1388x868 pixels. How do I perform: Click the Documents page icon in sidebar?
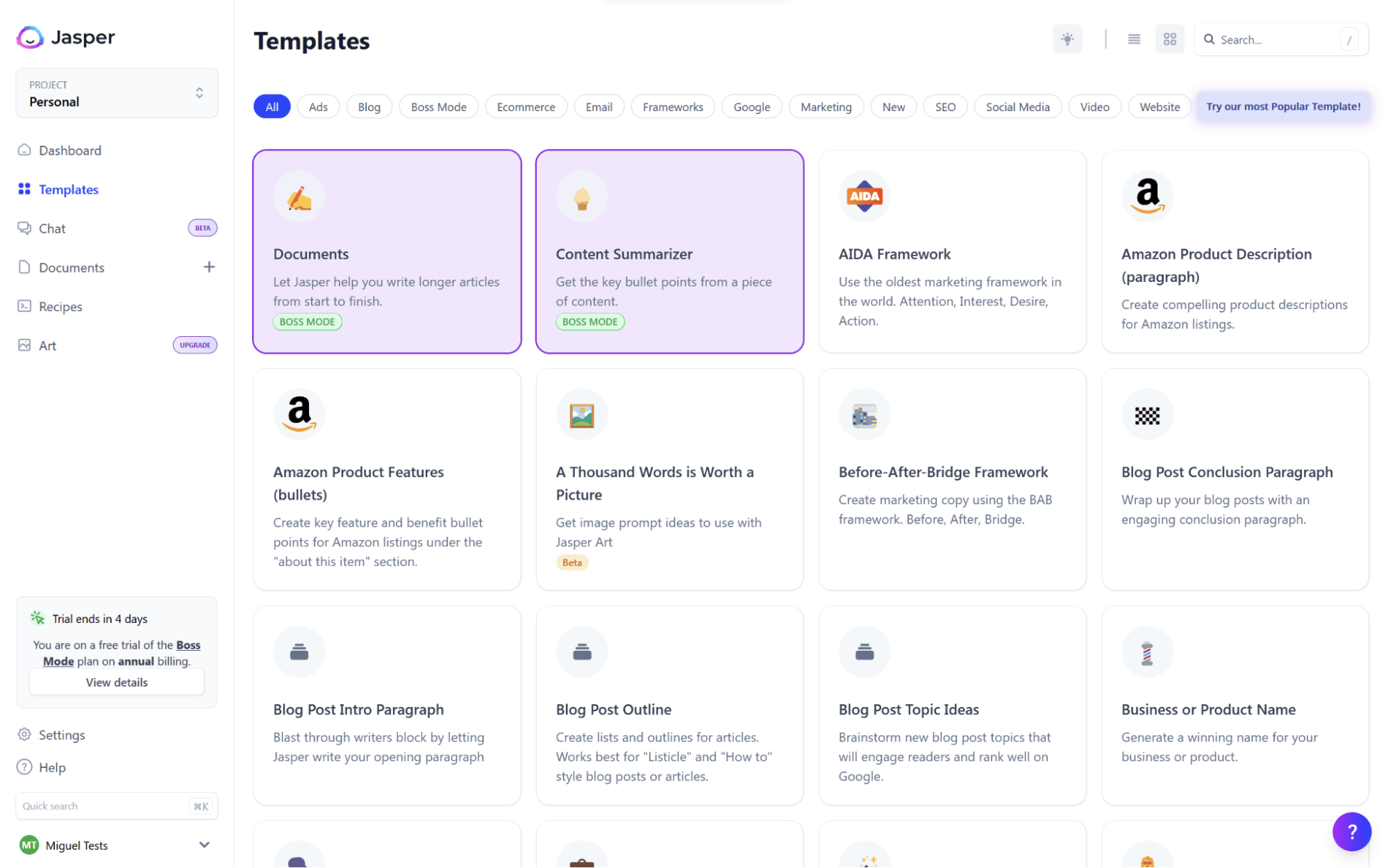tap(24, 267)
